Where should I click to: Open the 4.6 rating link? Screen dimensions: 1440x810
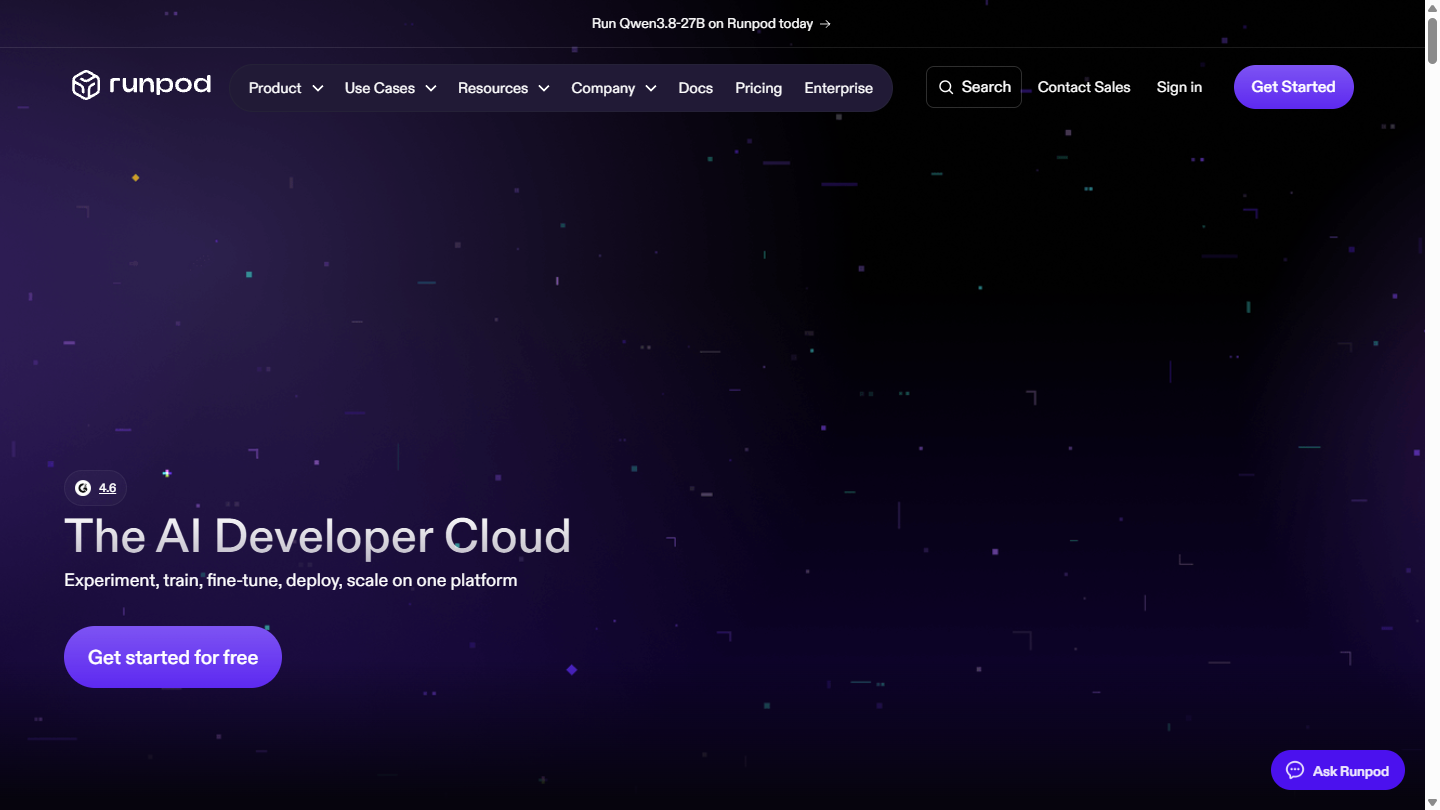[x=107, y=488]
